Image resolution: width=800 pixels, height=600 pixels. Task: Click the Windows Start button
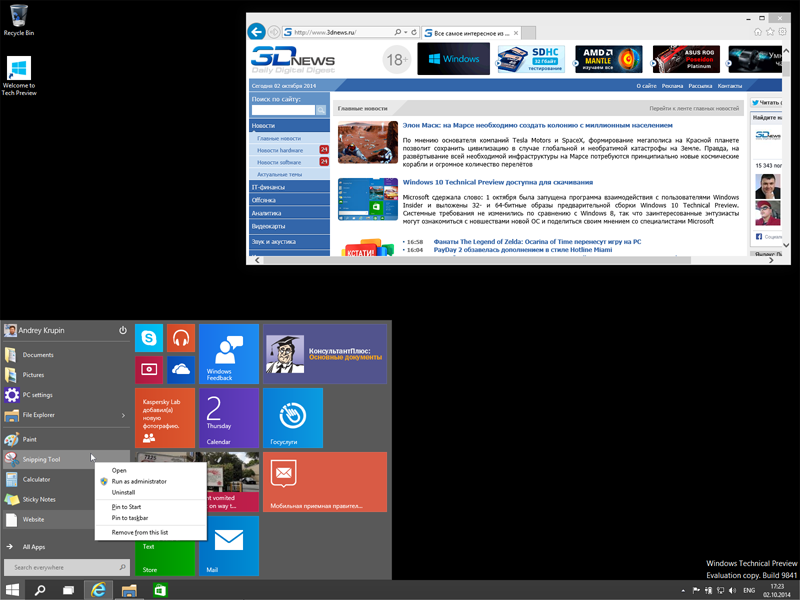[x=12, y=590]
